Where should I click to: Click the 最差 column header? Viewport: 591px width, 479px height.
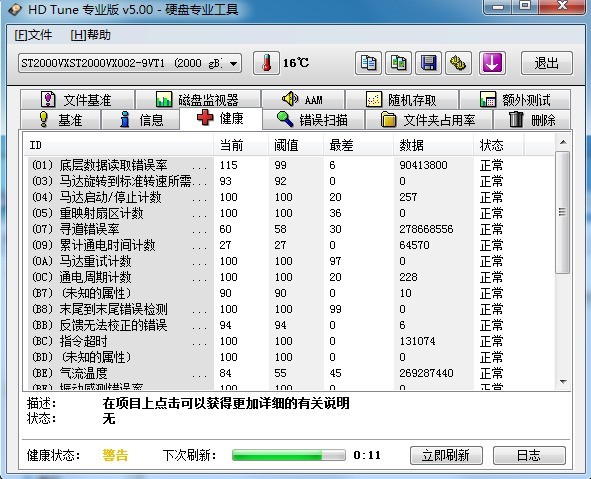[358, 145]
